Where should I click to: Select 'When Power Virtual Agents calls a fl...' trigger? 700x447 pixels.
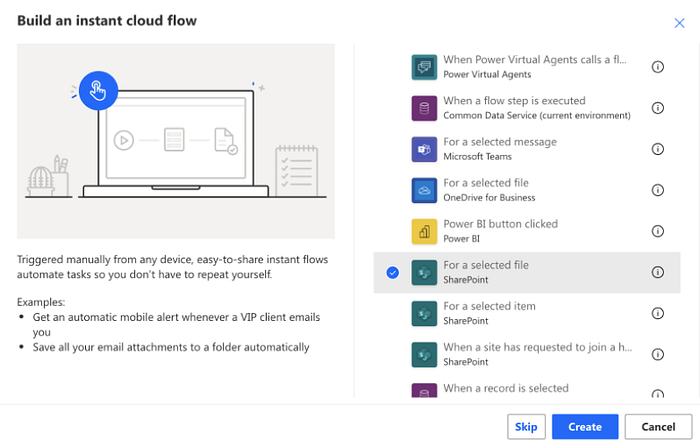(x=527, y=67)
